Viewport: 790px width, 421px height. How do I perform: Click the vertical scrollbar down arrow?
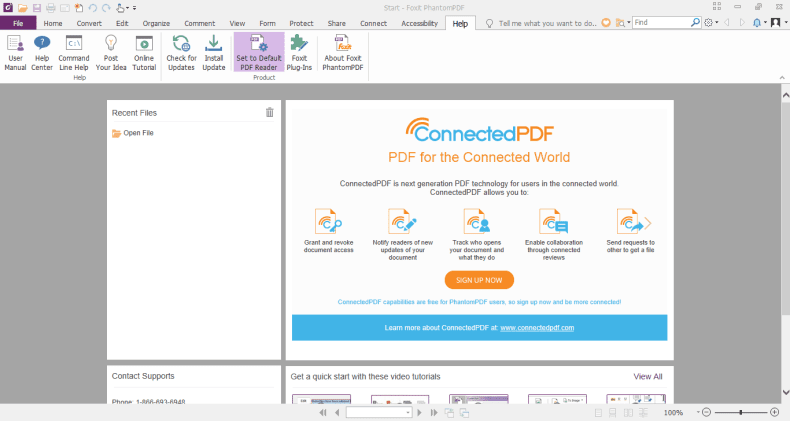coord(785,392)
